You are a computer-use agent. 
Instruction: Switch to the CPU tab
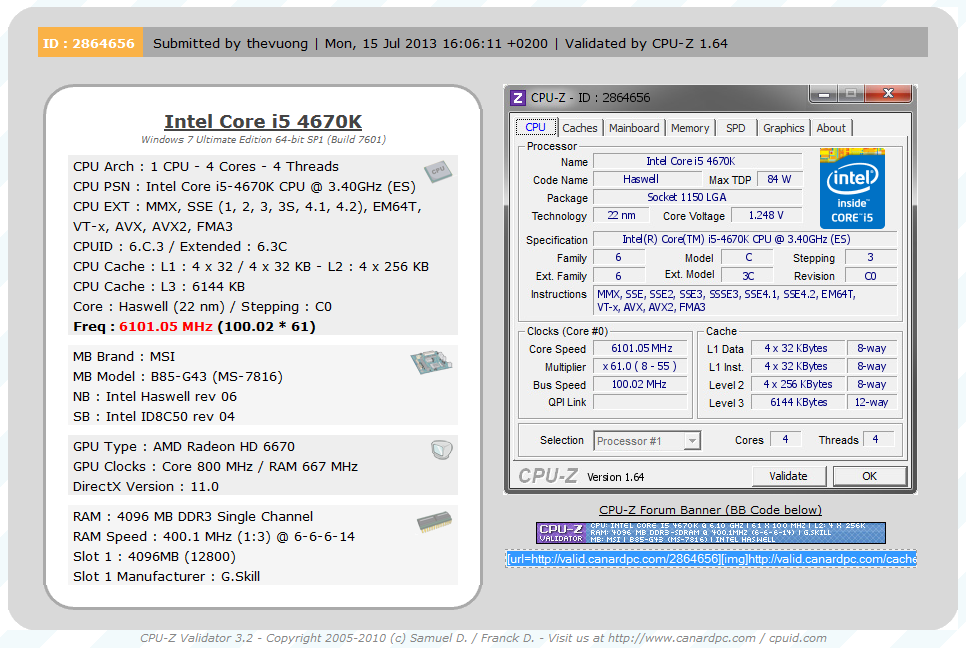535,127
